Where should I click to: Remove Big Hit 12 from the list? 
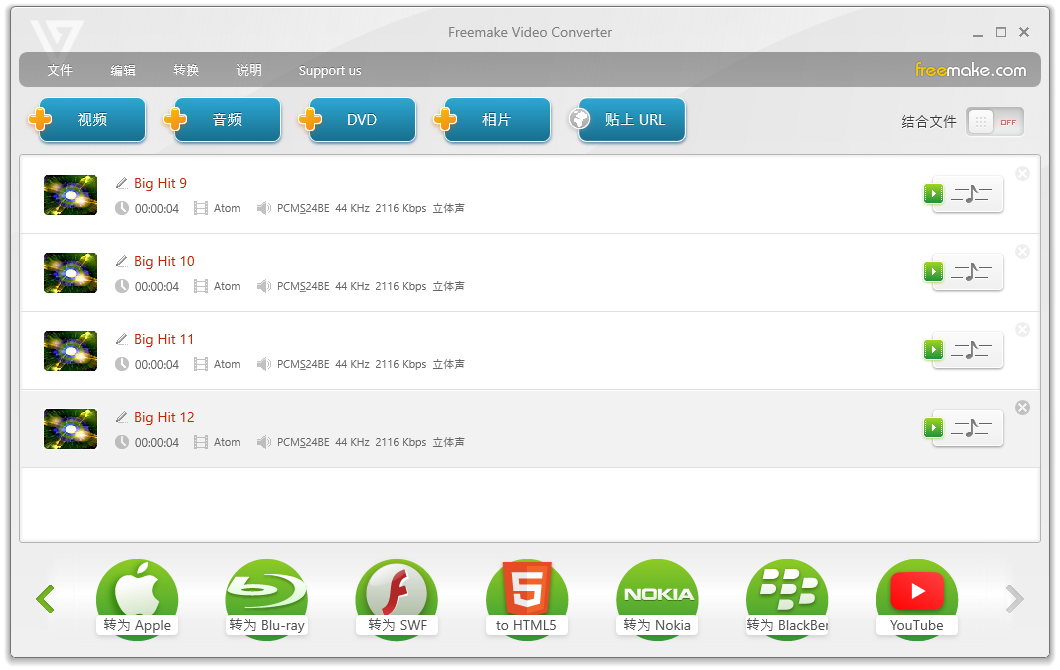(1022, 407)
